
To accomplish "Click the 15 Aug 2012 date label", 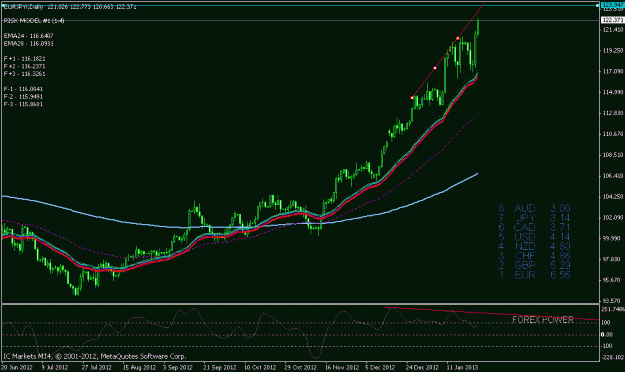I will pos(139,367).
